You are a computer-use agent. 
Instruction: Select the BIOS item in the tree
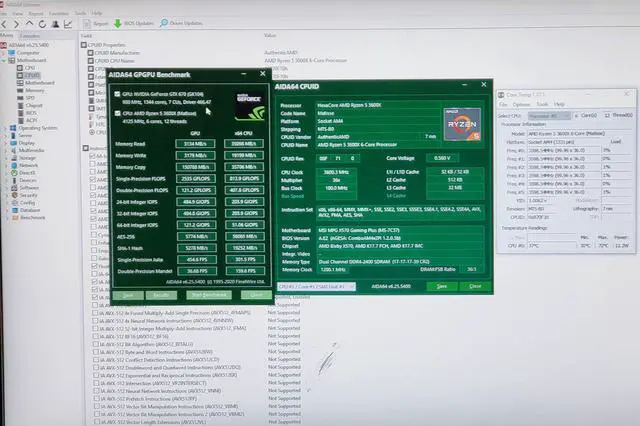pyautogui.click(x=31, y=113)
